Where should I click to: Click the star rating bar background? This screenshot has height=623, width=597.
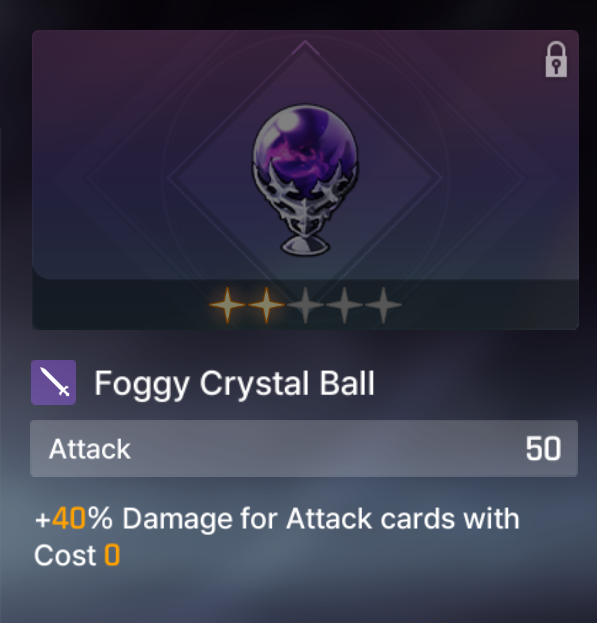click(305, 305)
